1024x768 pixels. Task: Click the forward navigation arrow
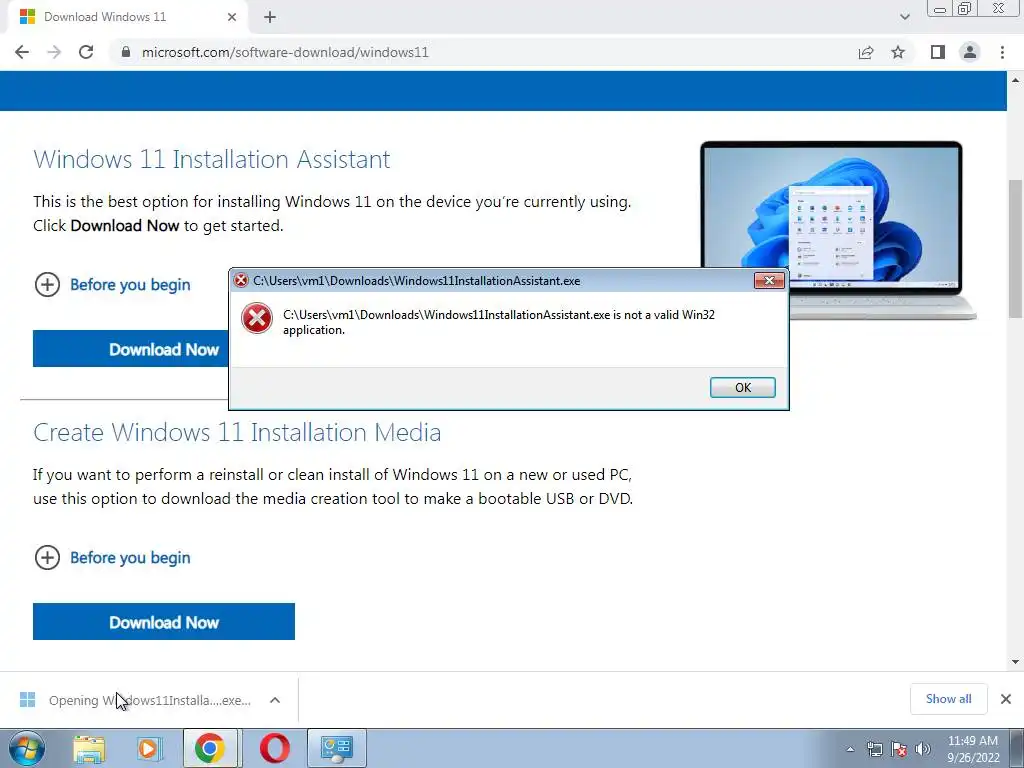pyautogui.click(x=54, y=52)
